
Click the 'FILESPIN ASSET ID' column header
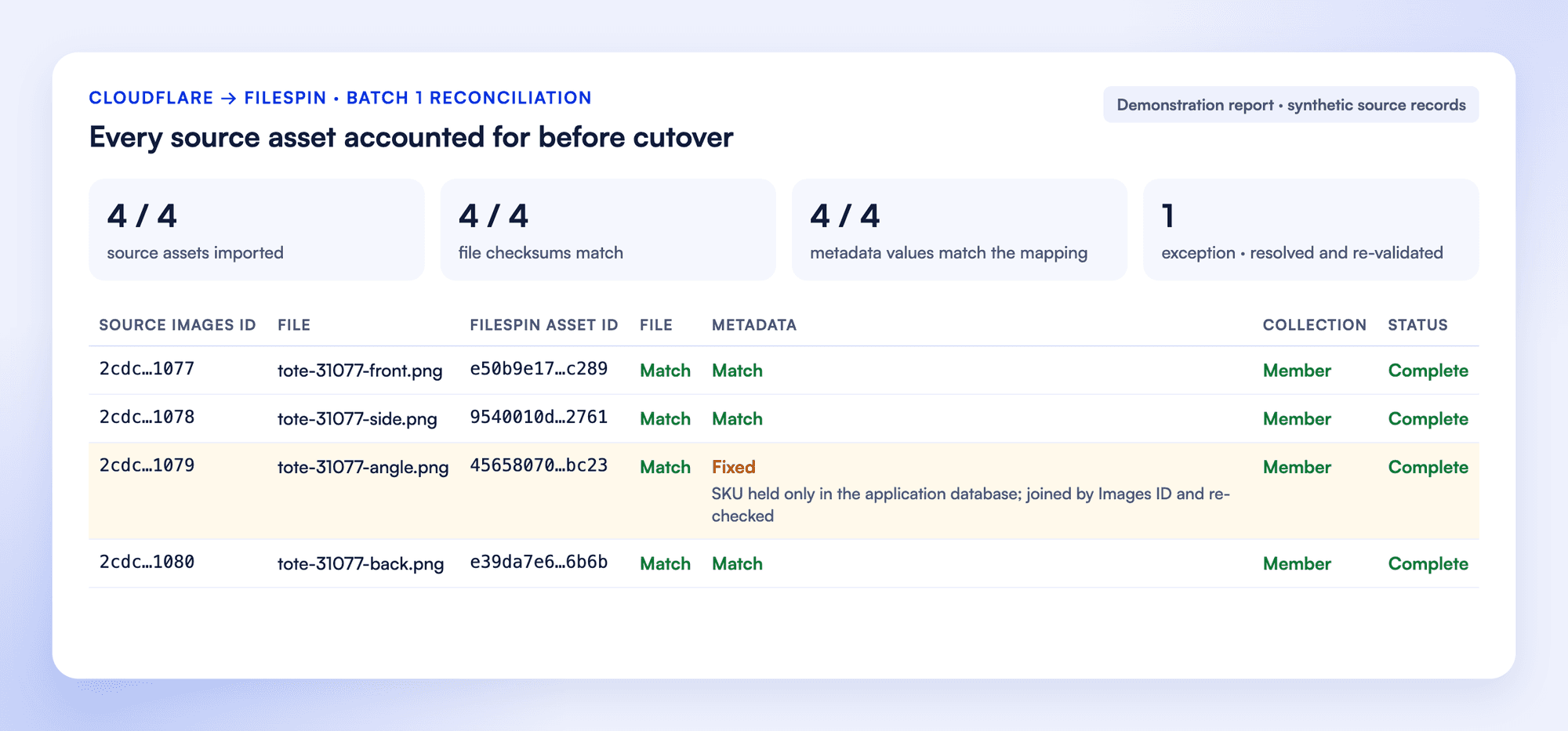(544, 325)
